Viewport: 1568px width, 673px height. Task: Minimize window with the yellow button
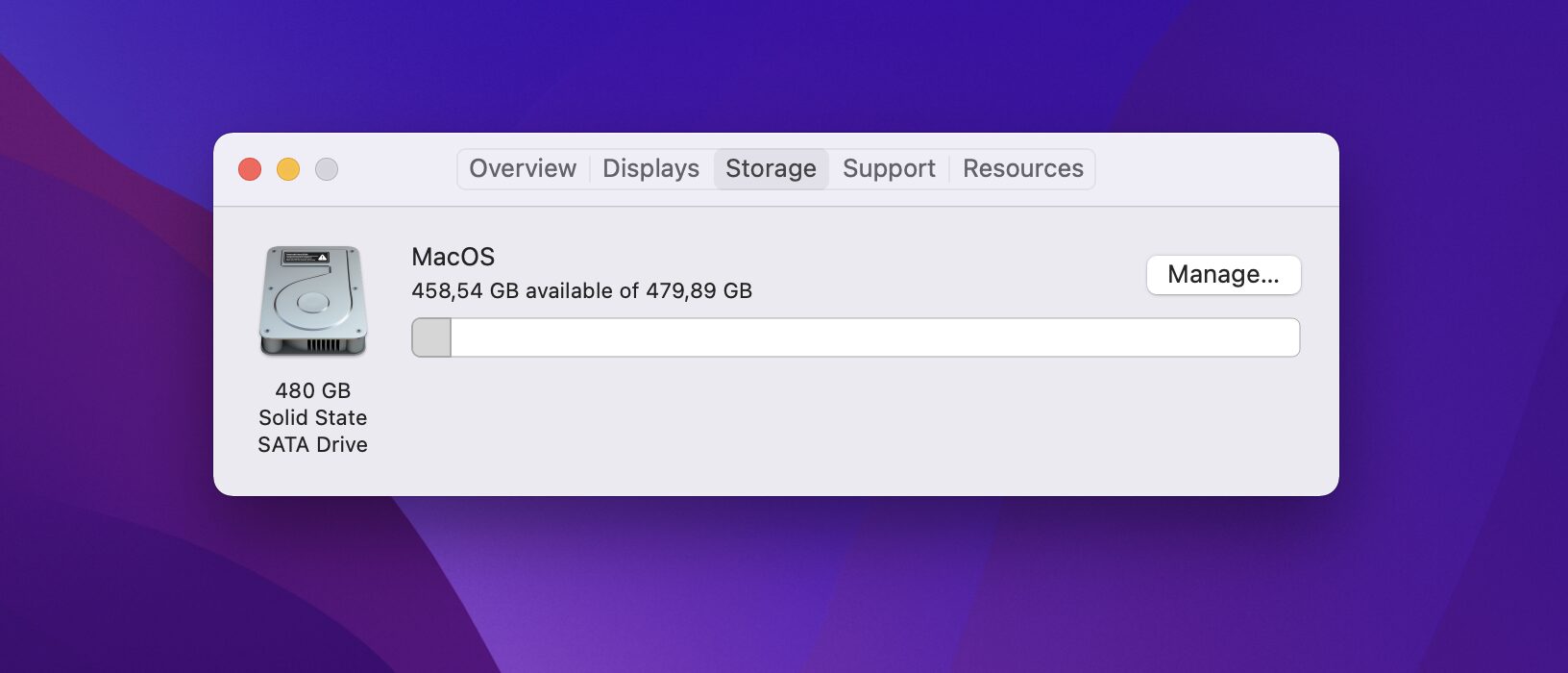[x=288, y=169]
